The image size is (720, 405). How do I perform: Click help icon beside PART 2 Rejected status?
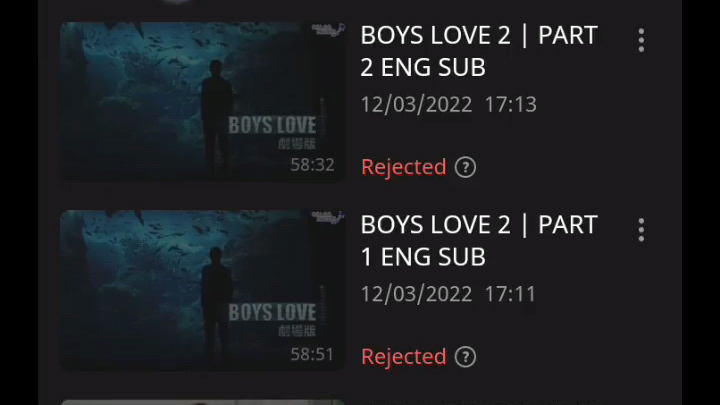(x=465, y=167)
